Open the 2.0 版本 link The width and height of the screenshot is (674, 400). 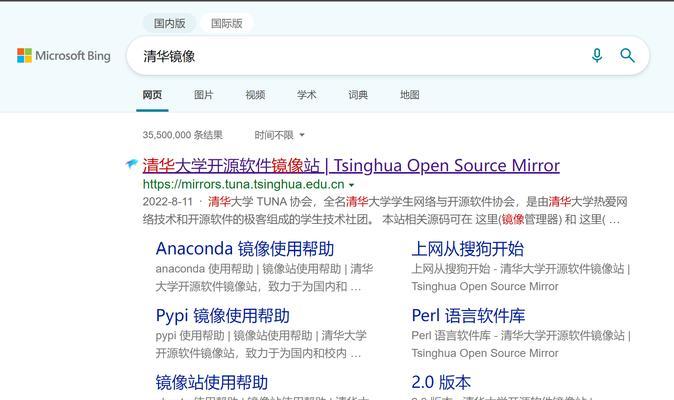(x=441, y=382)
